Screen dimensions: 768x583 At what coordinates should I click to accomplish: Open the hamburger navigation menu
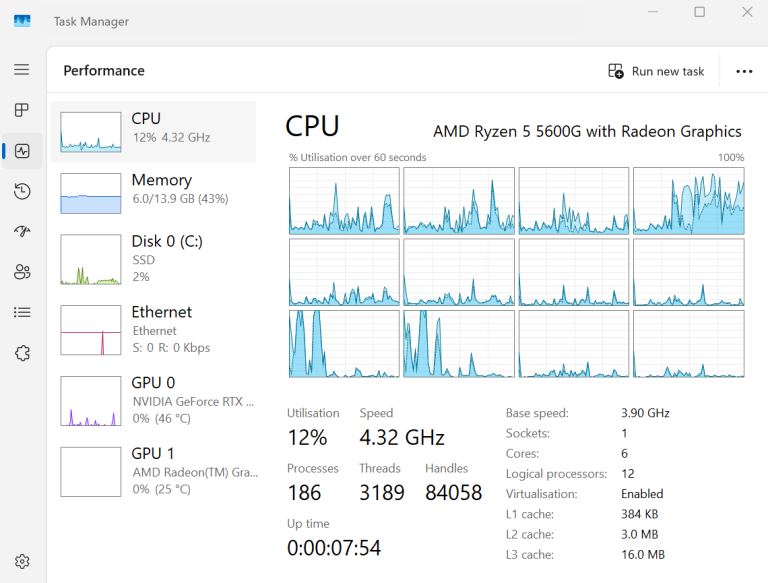pos(22,70)
